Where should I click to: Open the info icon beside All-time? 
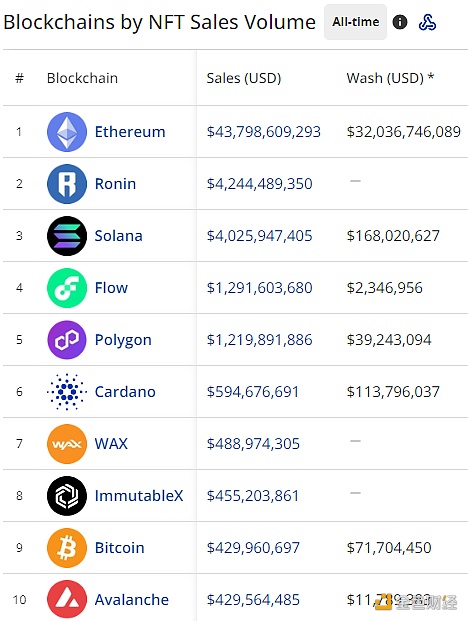pos(400,22)
